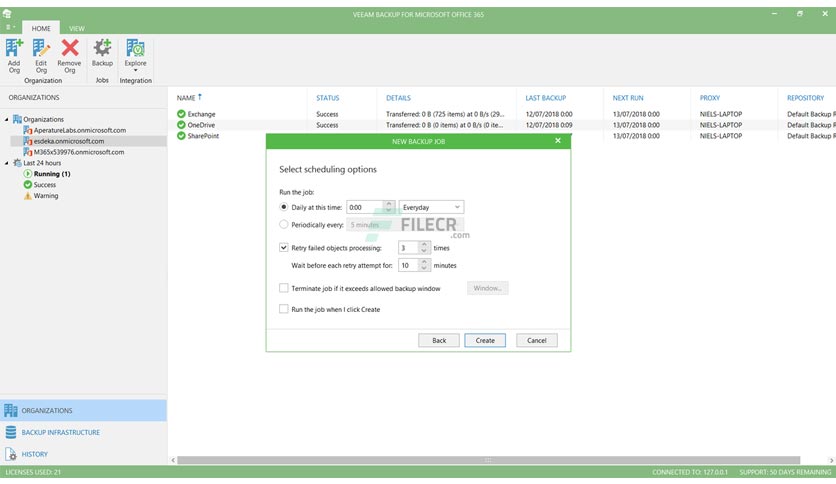The height and width of the screenshot is (484, 836).
Task: Open the BACKUP INFRASTRUCTURE navigation section
Action: point(83,432)
